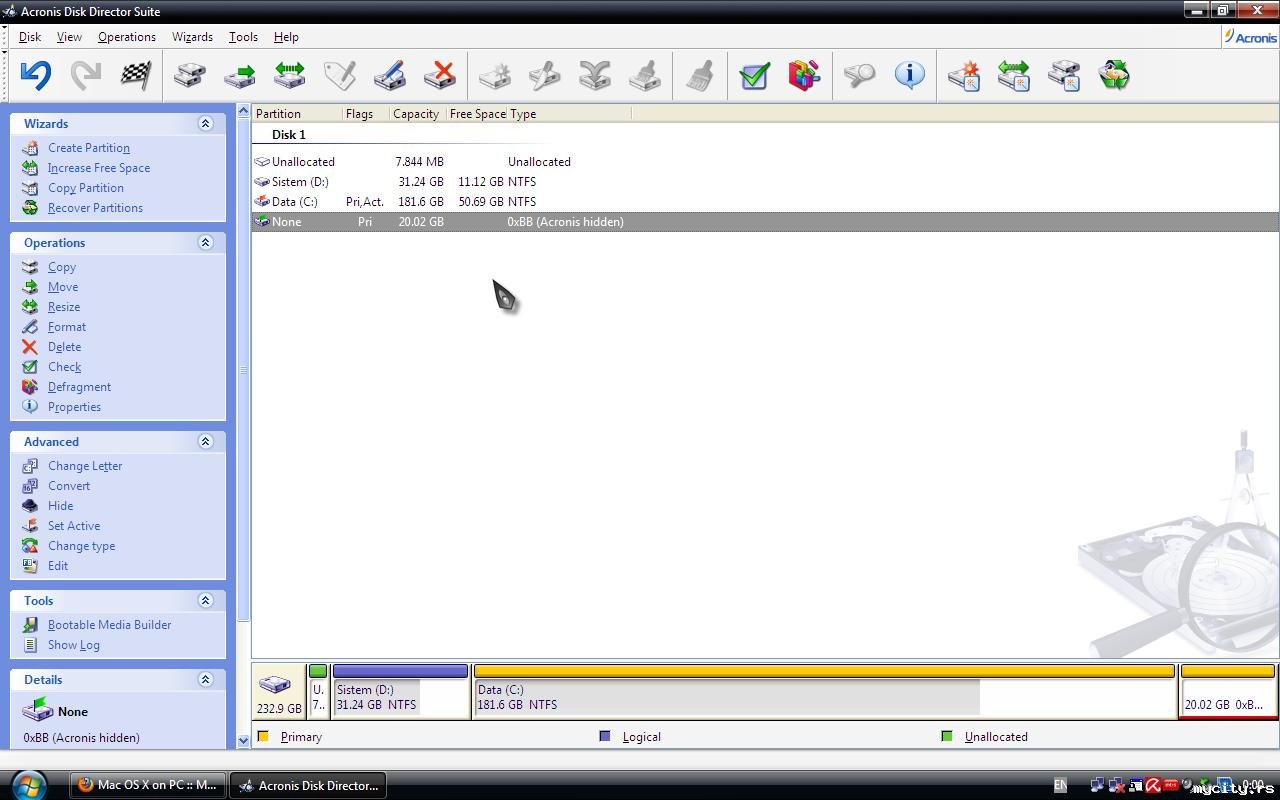Collapse the Wizards panel
Viewport: 1280px width, 800px height.
(206, 124)
